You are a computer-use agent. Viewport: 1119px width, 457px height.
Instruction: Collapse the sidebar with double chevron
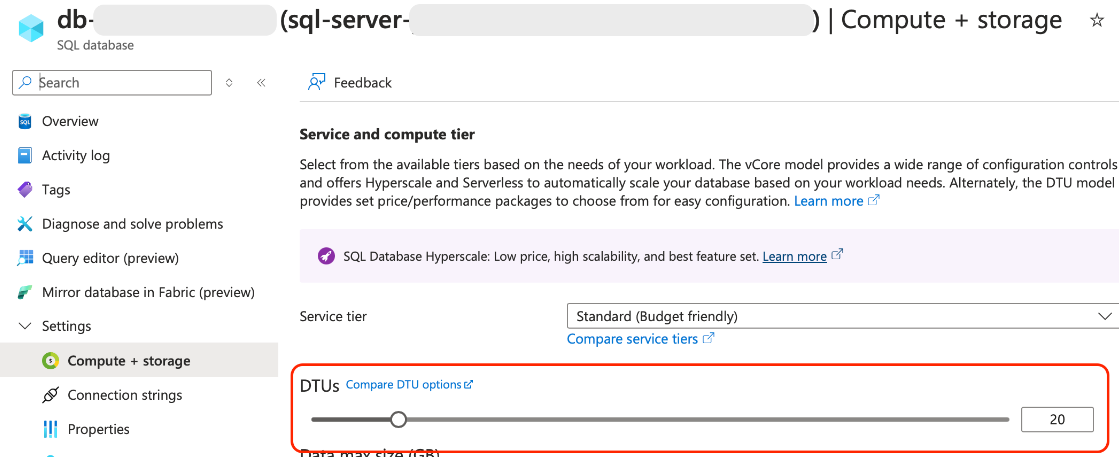(x=261, y=83)
